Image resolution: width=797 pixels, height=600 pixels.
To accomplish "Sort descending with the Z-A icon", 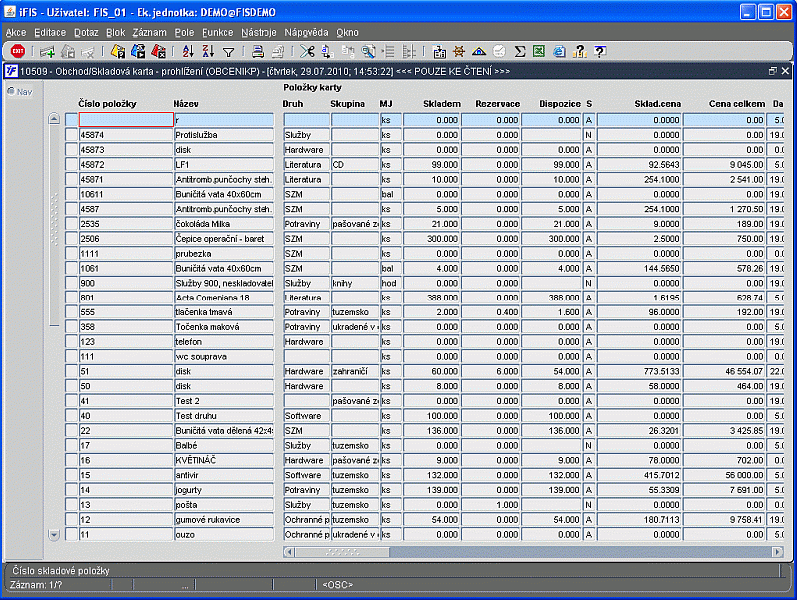I will [x=208, y=51].
